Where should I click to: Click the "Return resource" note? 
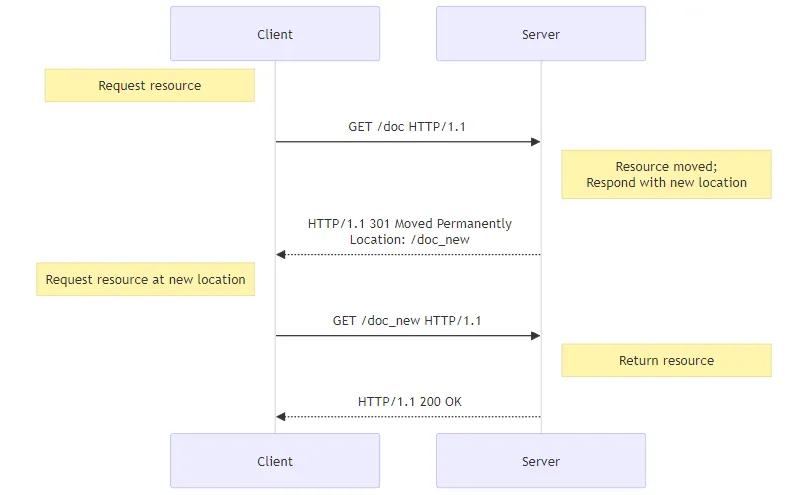point(666,360)
